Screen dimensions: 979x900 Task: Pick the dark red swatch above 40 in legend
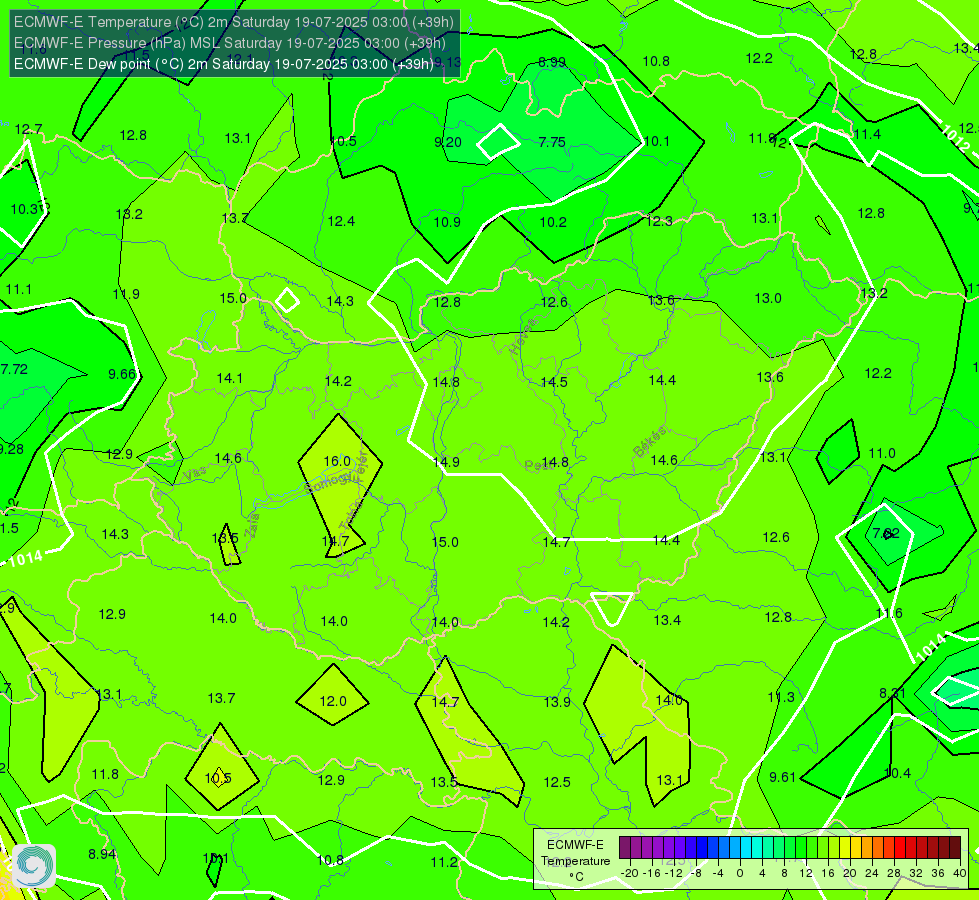pyautogui.click(x=955, y=848)
